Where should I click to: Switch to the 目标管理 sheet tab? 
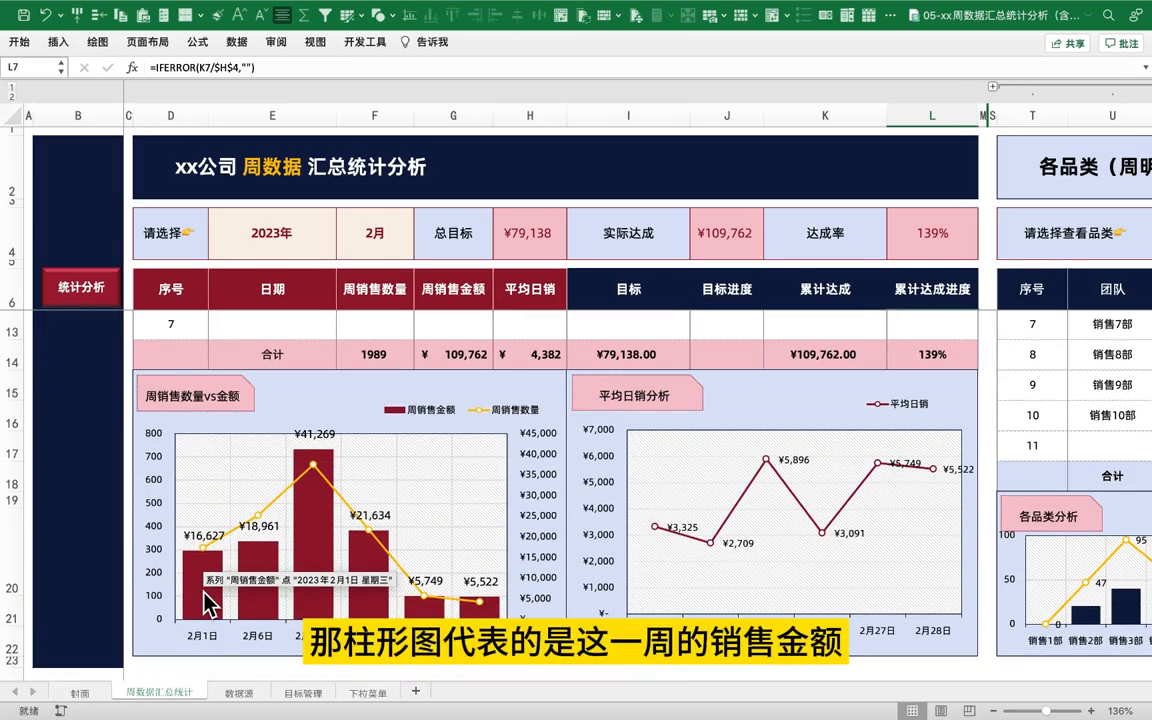(x=303, y=693)
